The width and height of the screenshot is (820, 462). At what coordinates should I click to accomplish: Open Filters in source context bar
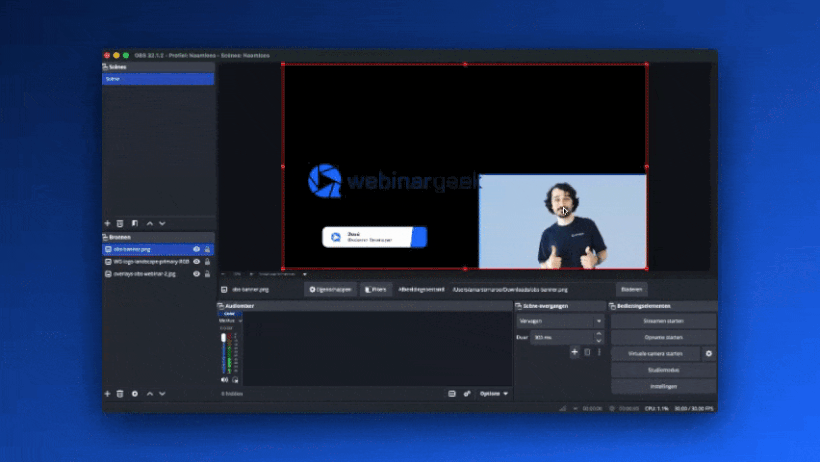(375, 289)
